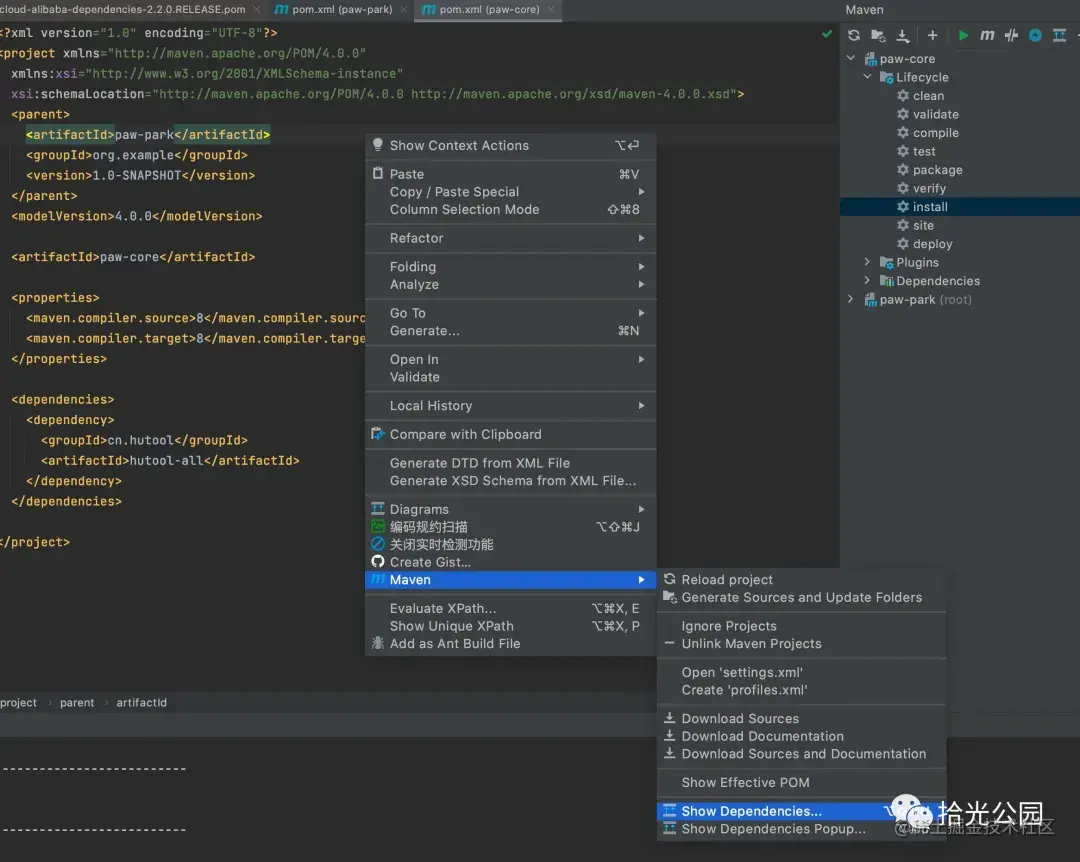Click Generate Sources and Update Folders toolbar icon
The width and height of the screenshot is (1080, 862).
click(878, 35)
